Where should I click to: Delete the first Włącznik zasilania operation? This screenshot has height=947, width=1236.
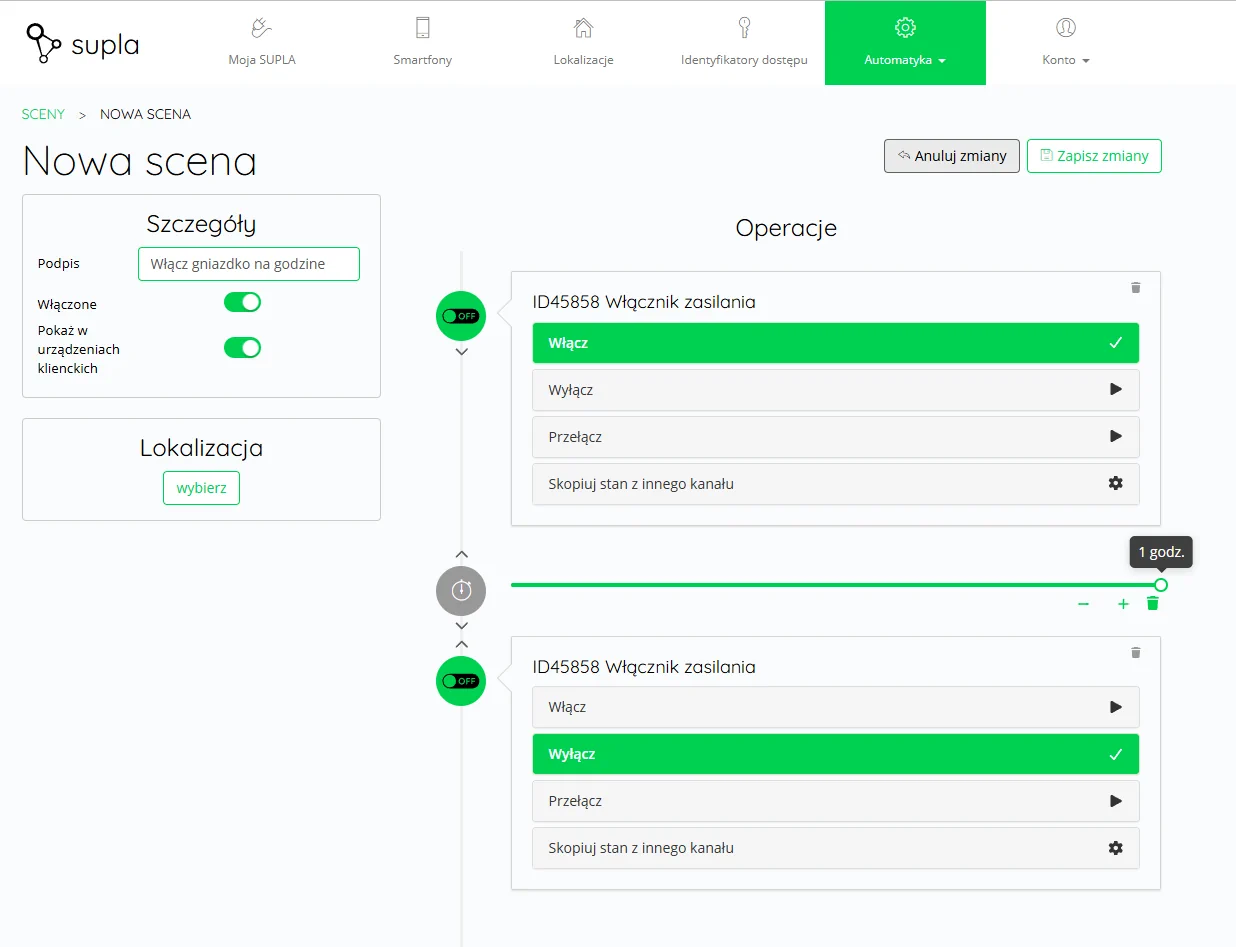coord(1135,288)
